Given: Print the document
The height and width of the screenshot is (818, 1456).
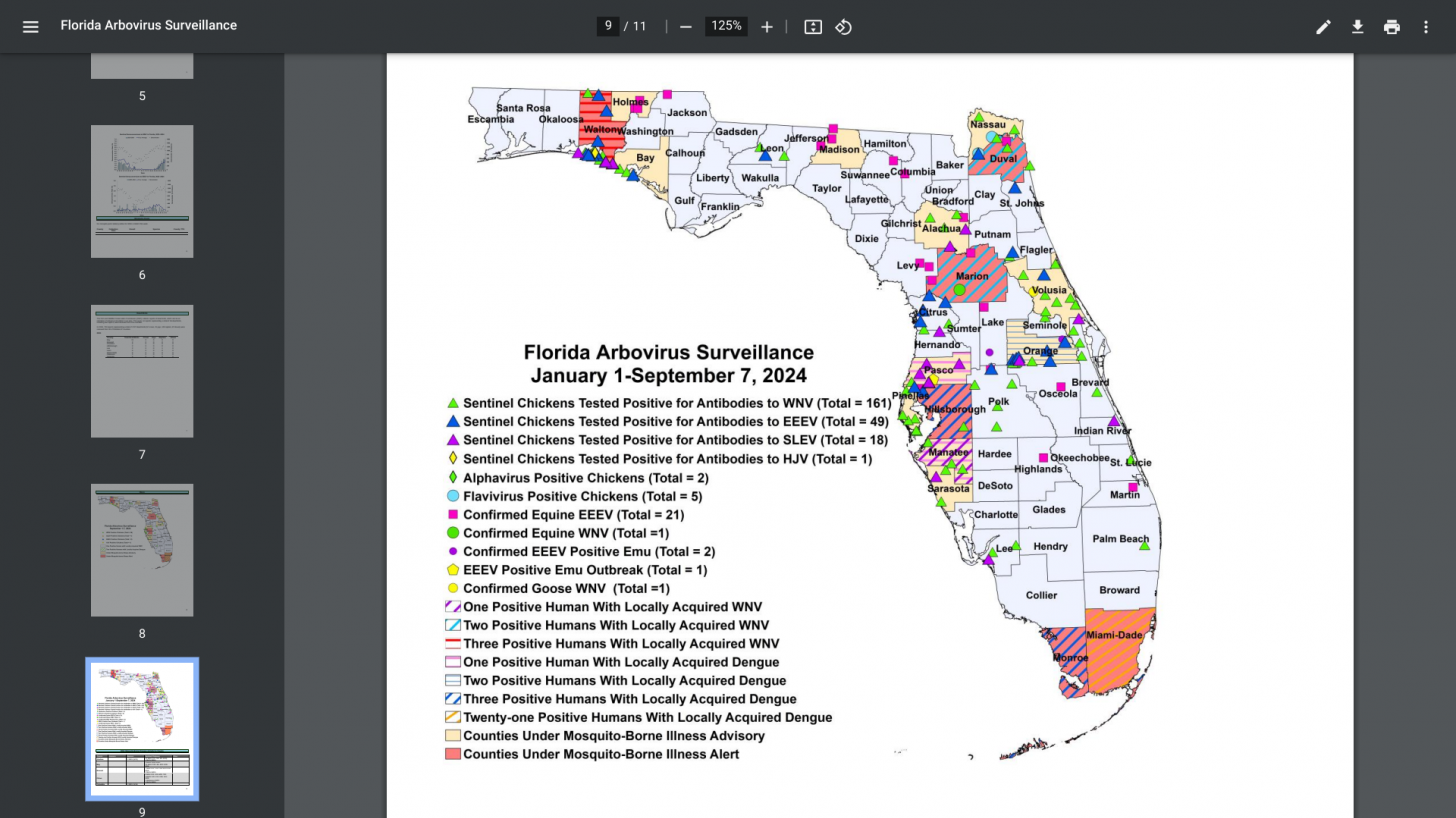Looking at the screenshot, I should point(1391,27).
